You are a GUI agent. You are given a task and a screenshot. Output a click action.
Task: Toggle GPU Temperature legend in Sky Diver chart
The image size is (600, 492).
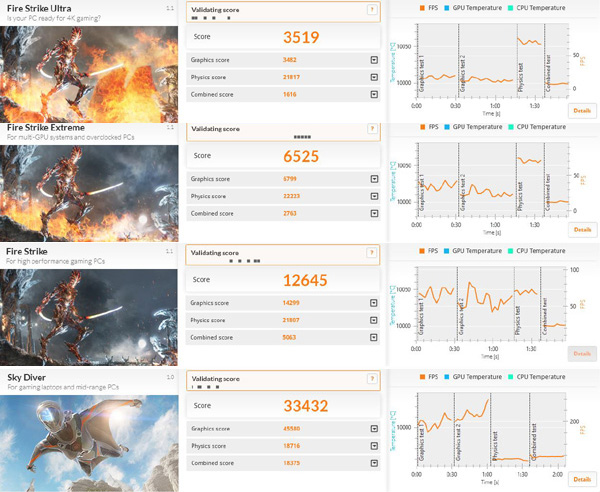473,376
